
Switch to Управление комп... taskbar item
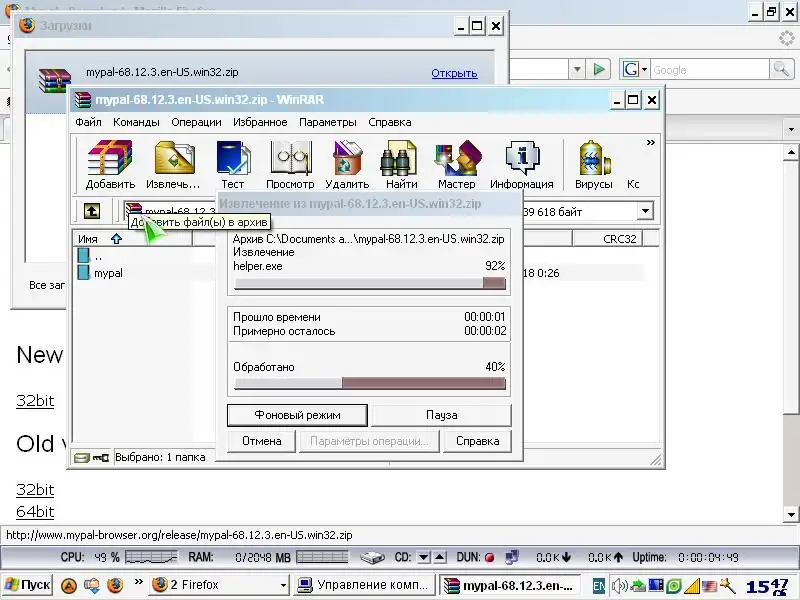pos(364,585)
